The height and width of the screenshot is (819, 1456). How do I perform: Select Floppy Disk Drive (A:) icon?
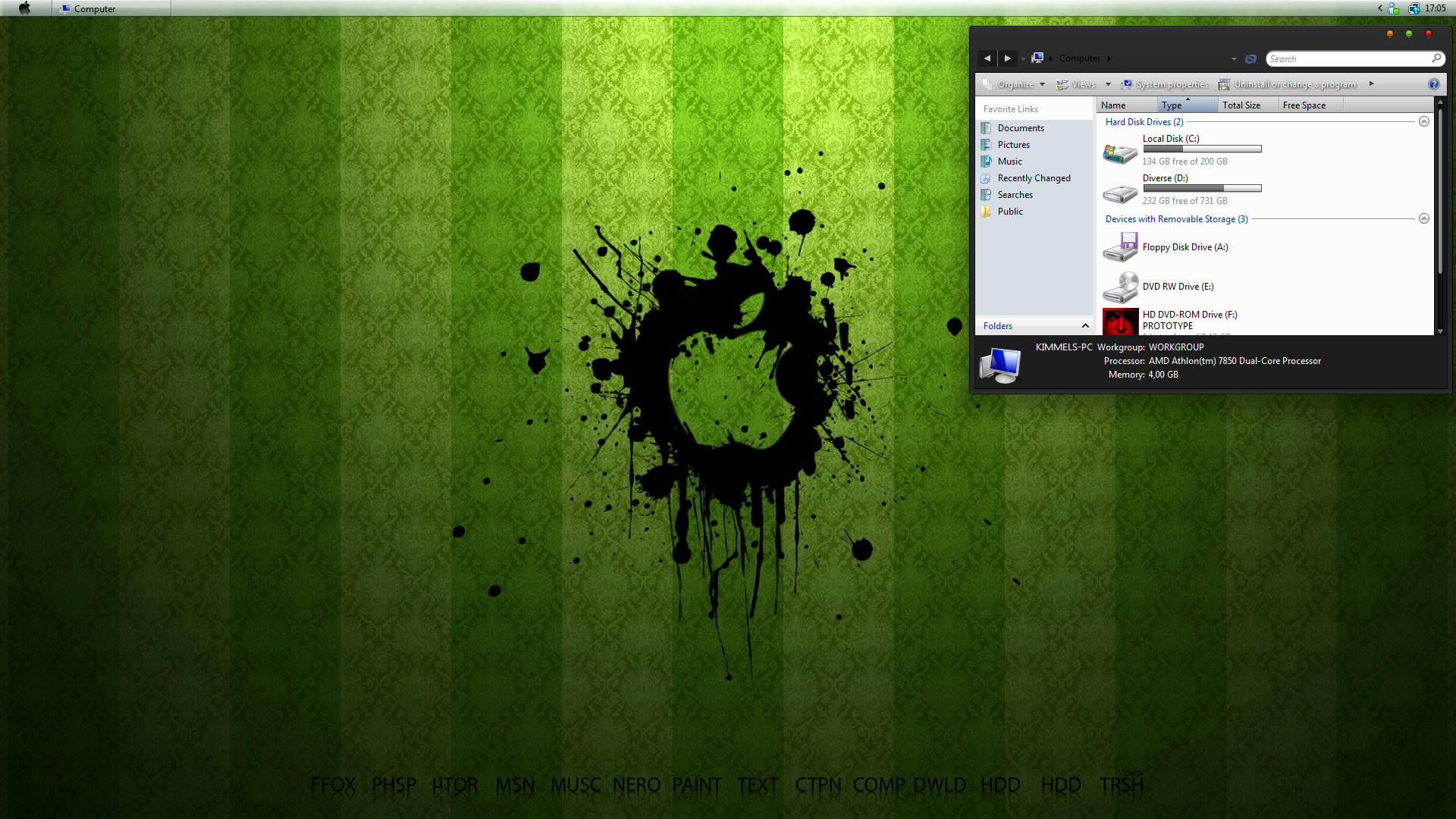pyautogui.click(x=1120, y=247)
